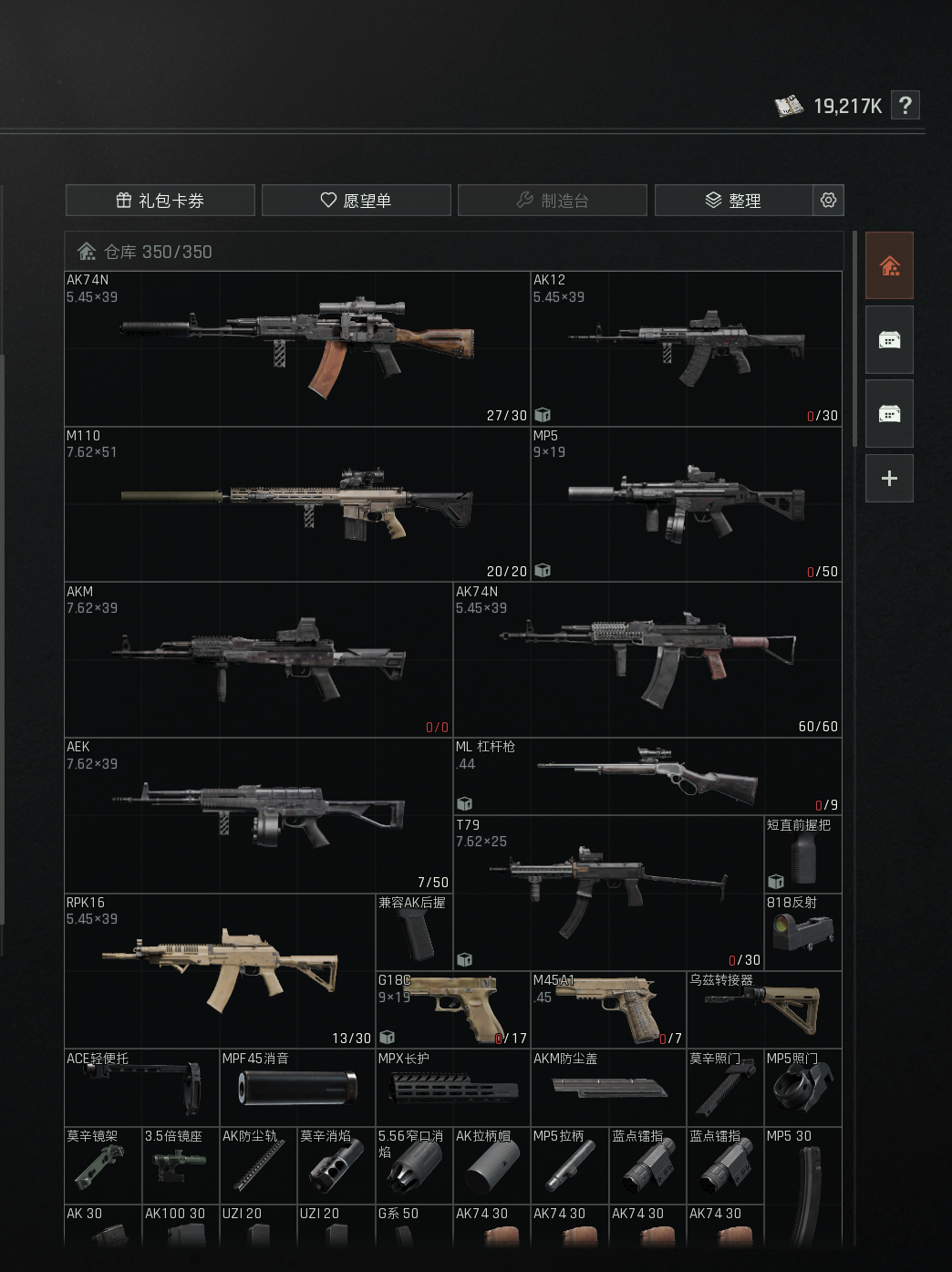Add a new storage with plus icon
952x1272 pixels.
pyautogui.click(x=889, y=478)
